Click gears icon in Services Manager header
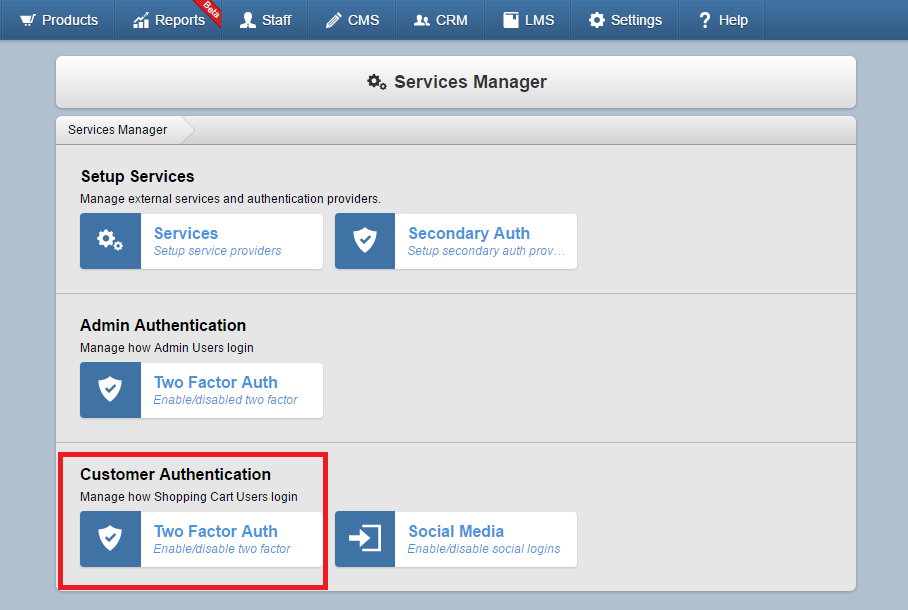The height and width of the screenshot is (610, 908). (x=376, y=82)
